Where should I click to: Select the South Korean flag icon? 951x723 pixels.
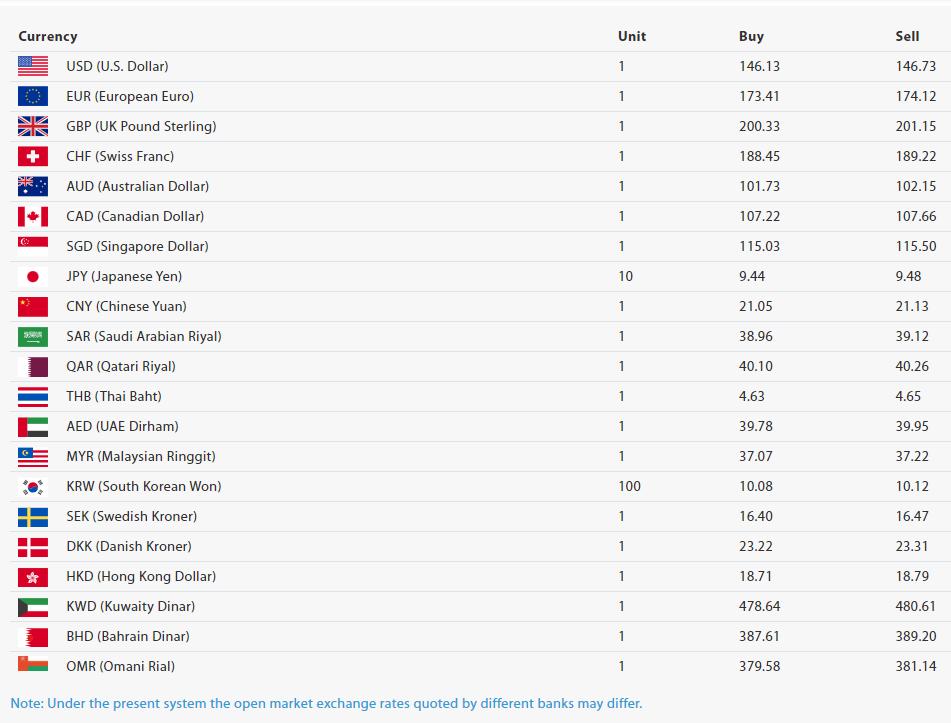point(33,486)
